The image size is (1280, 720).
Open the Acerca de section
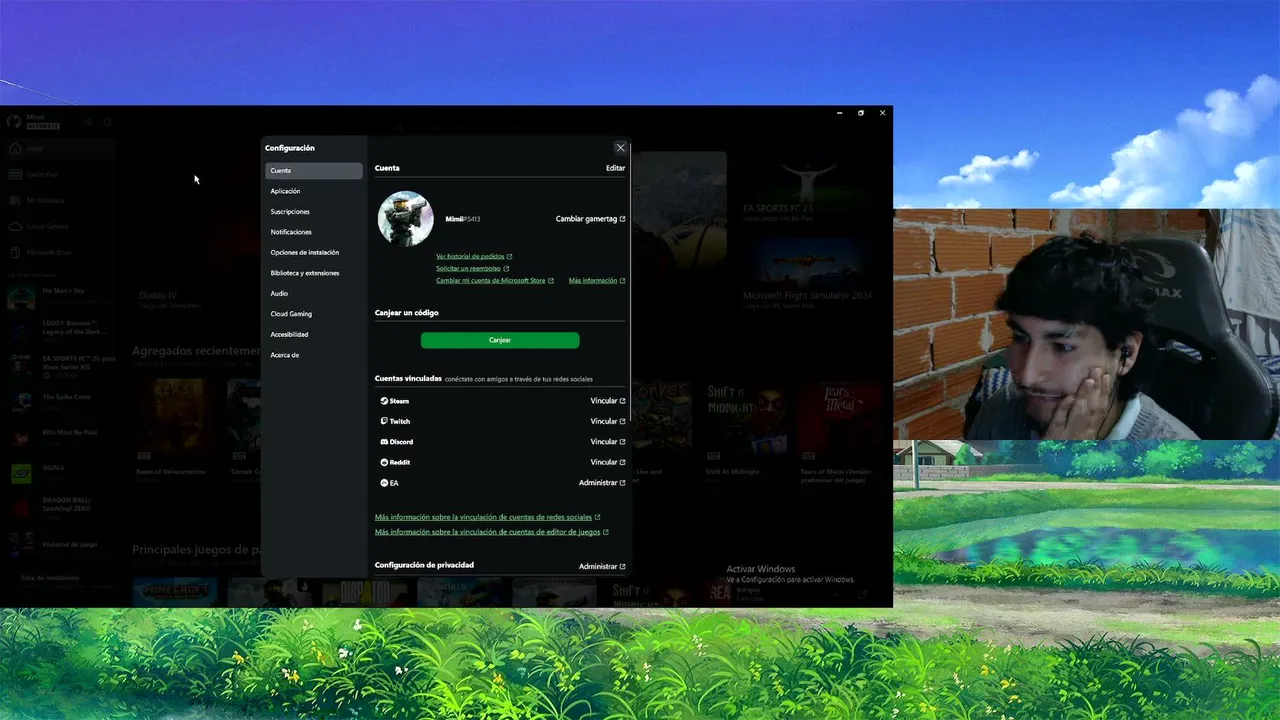point(314,355)
